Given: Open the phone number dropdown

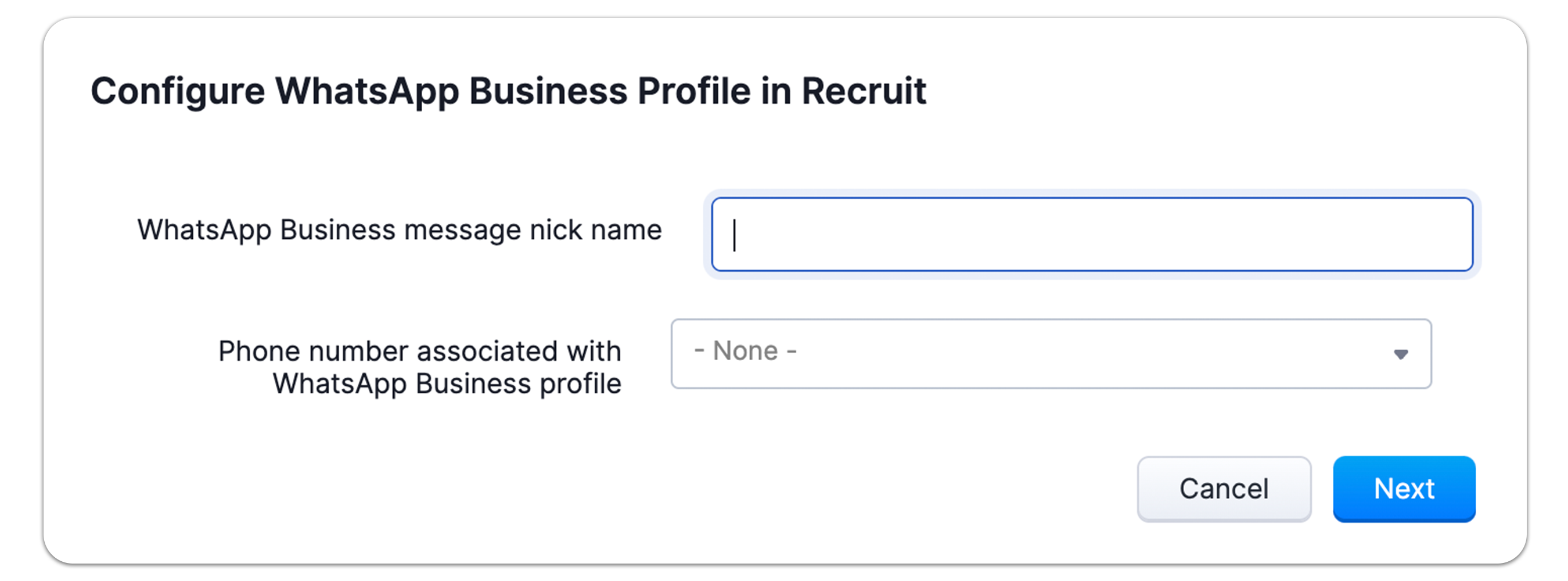Looking at the screenshot, I should pos(1051,353).
